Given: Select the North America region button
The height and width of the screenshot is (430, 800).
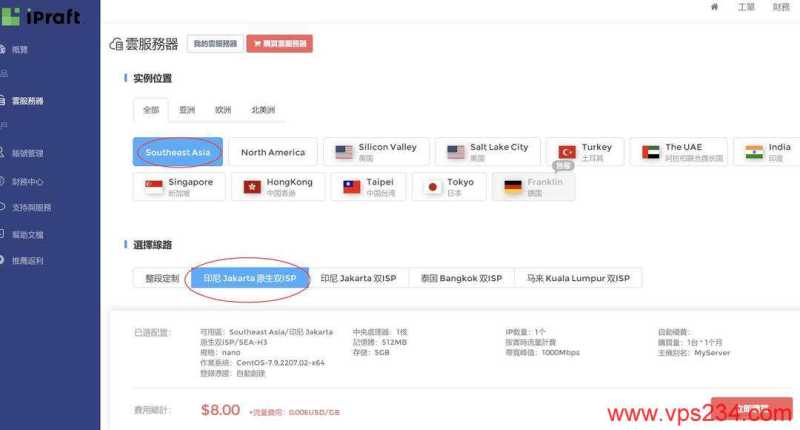Looking at the screenshot, I should tap(273, 152).
